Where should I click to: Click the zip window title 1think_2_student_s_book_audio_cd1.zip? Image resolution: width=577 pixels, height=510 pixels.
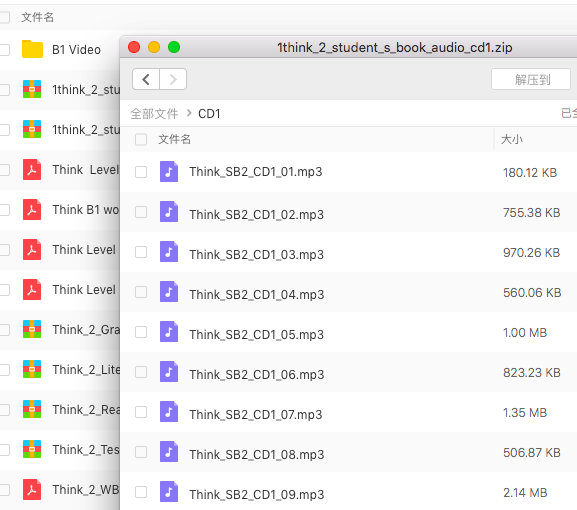pyautogui.click(x=394, y=47)
